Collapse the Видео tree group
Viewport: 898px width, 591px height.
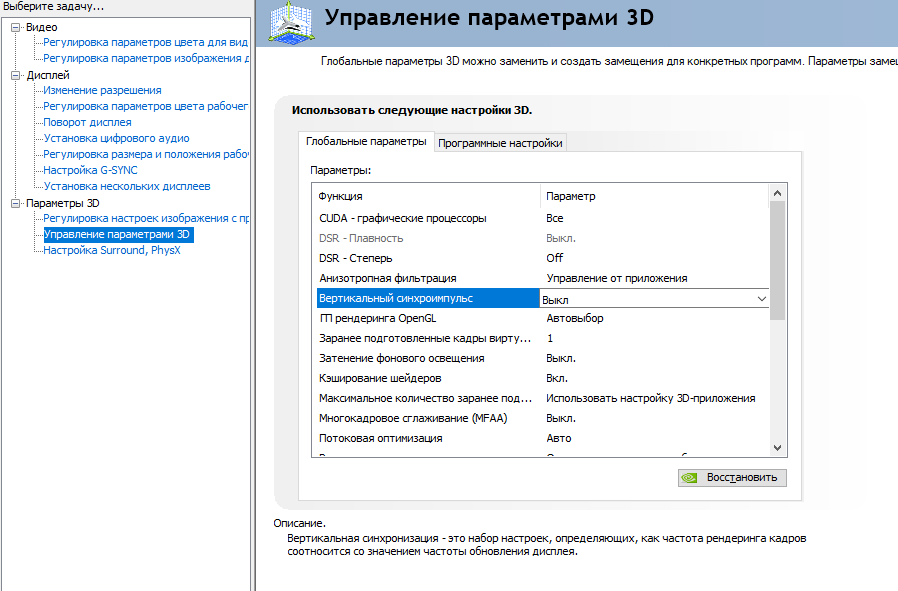[x=15, y=27]
